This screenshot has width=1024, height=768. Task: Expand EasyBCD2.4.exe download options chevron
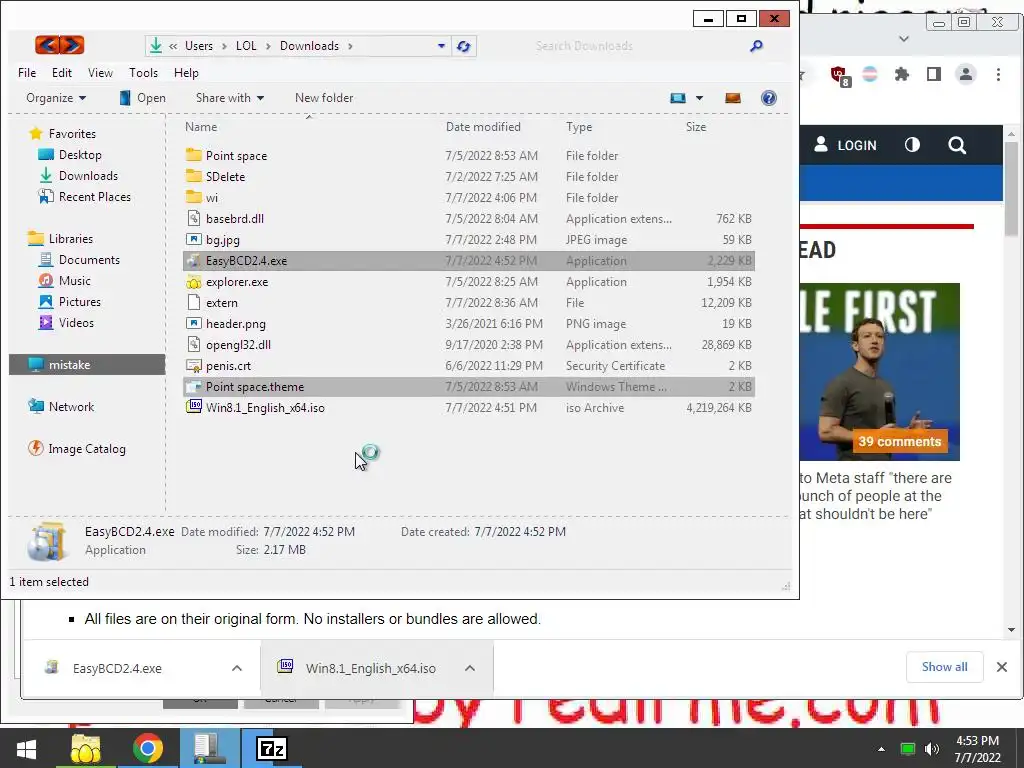(237, 668)
